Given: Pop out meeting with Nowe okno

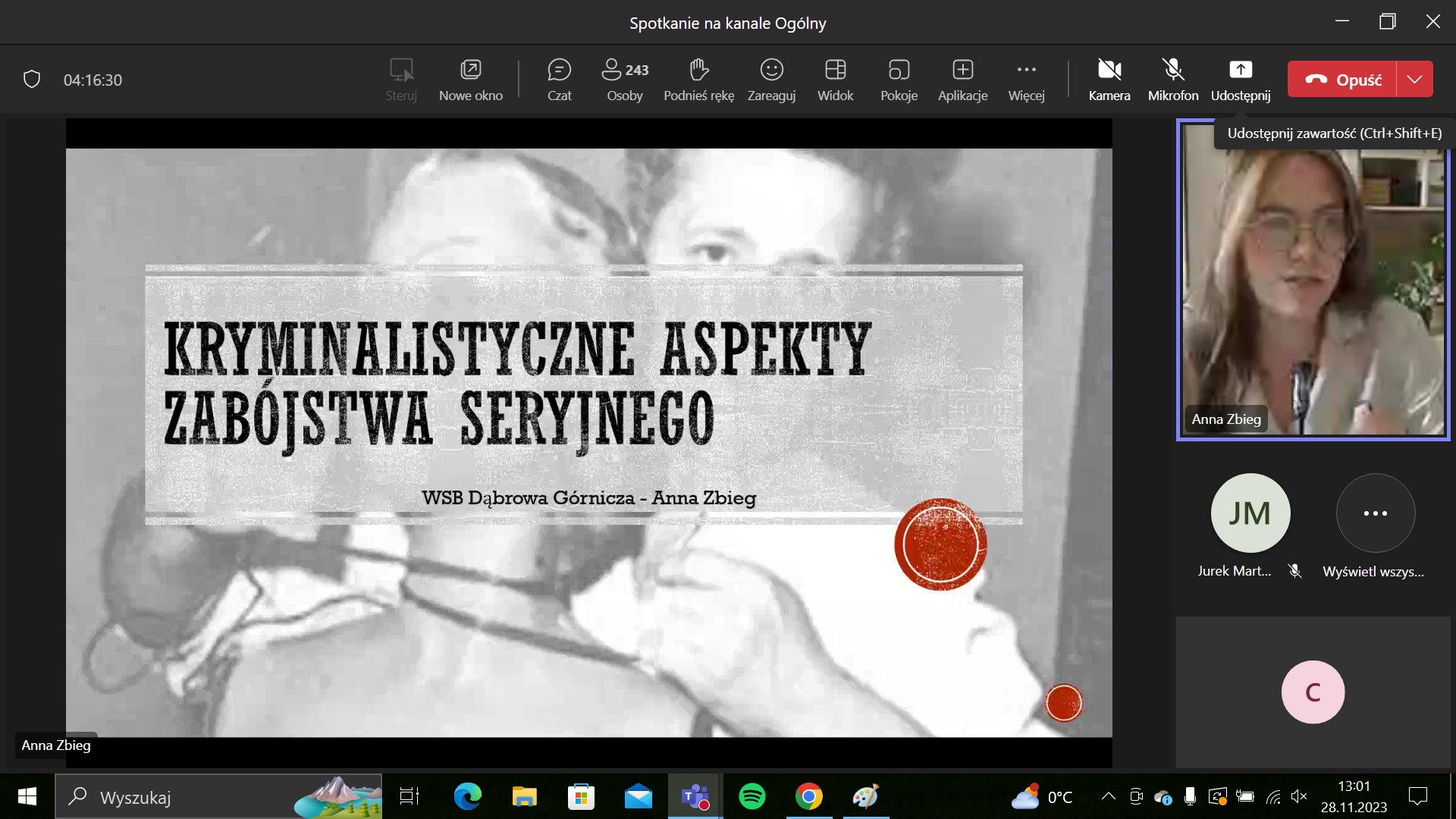Looking at the screenshot, I should pos(470,79).
